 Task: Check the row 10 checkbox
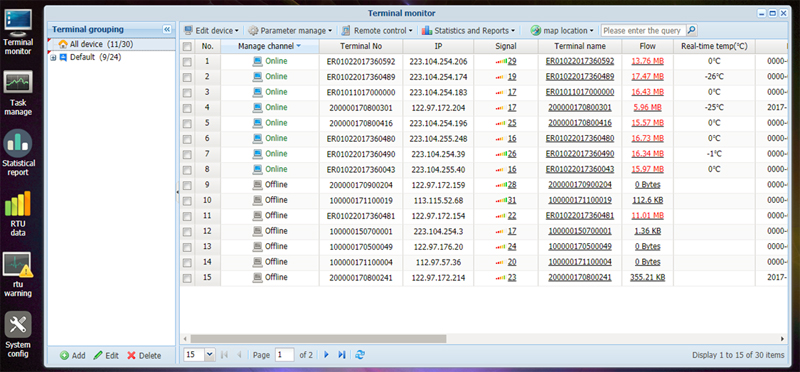click(187, 201)
